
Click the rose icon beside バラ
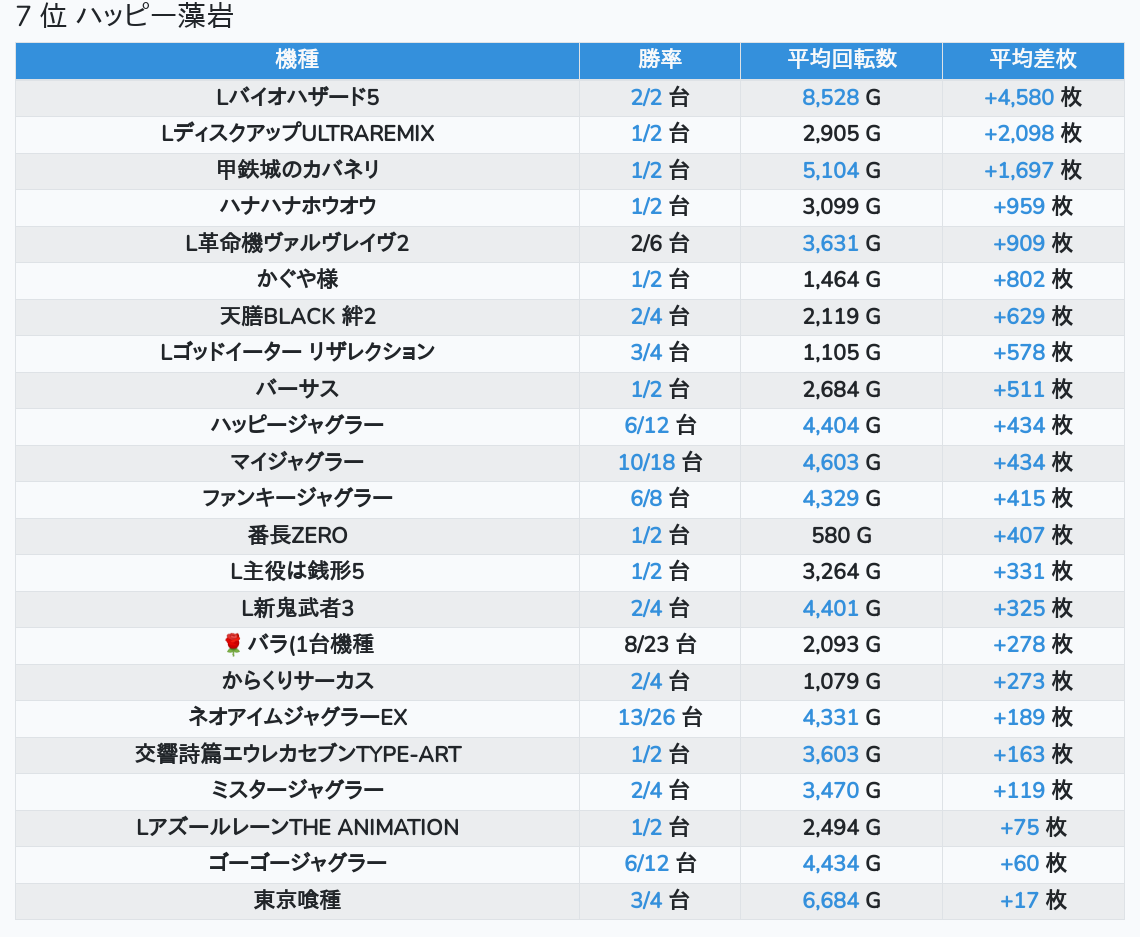233,644
